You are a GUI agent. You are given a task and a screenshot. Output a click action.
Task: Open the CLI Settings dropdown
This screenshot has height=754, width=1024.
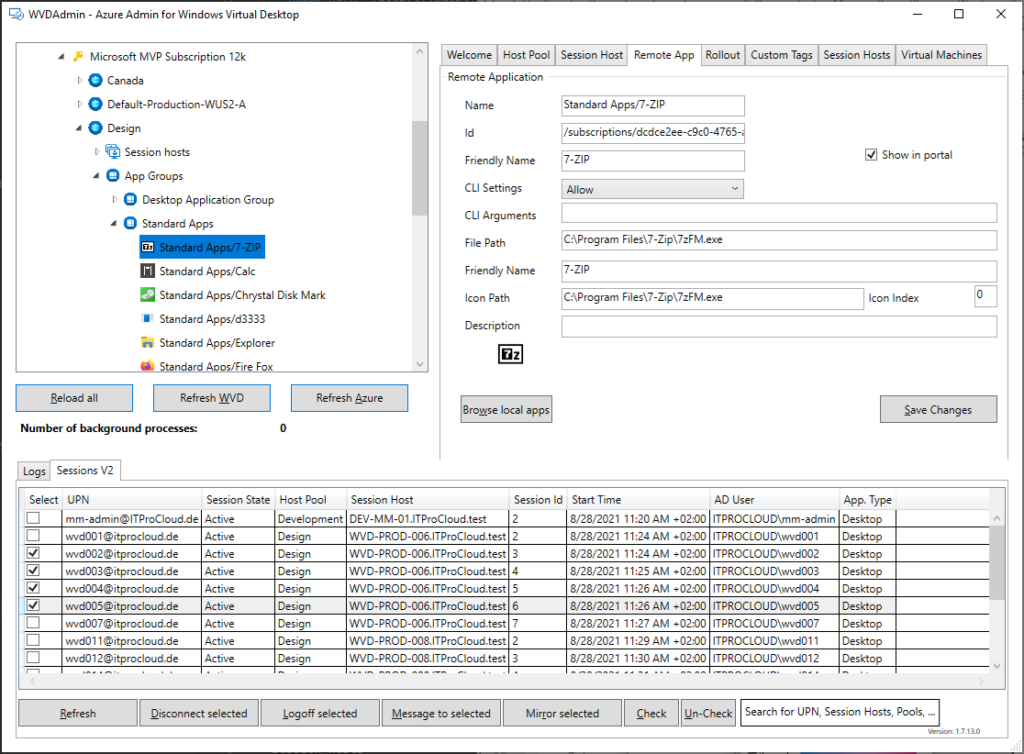[x=653, y=189]
